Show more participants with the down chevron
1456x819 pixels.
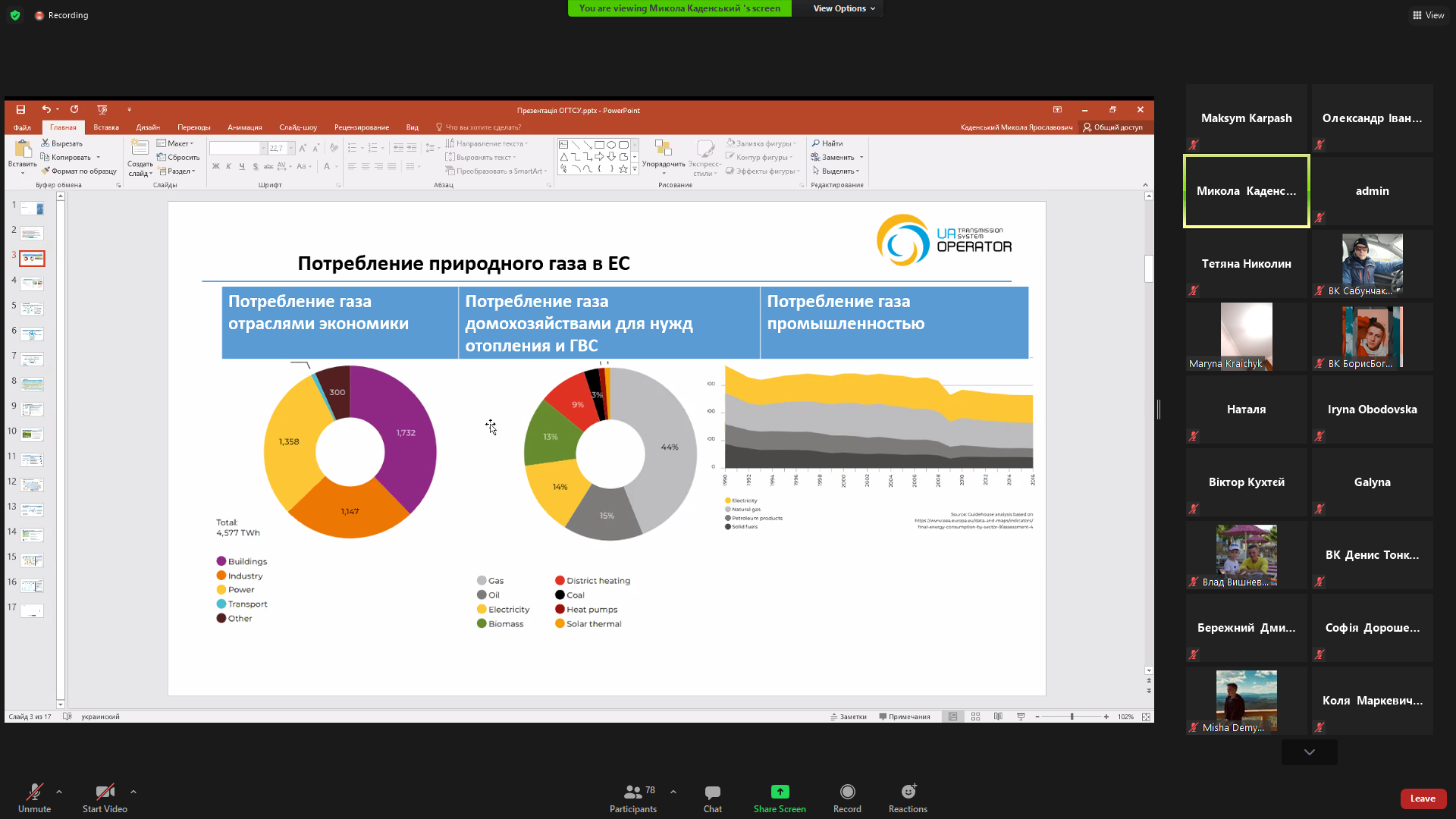[1310, 752]
